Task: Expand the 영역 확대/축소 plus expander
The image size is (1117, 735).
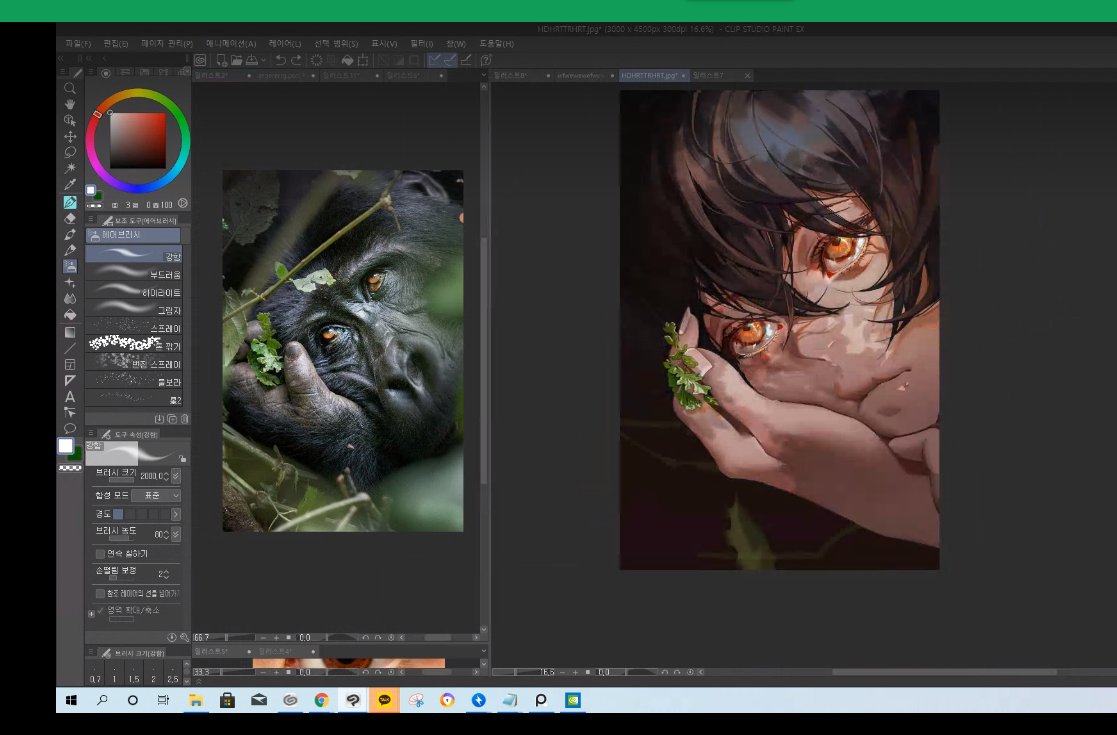Action: (91, 613)
